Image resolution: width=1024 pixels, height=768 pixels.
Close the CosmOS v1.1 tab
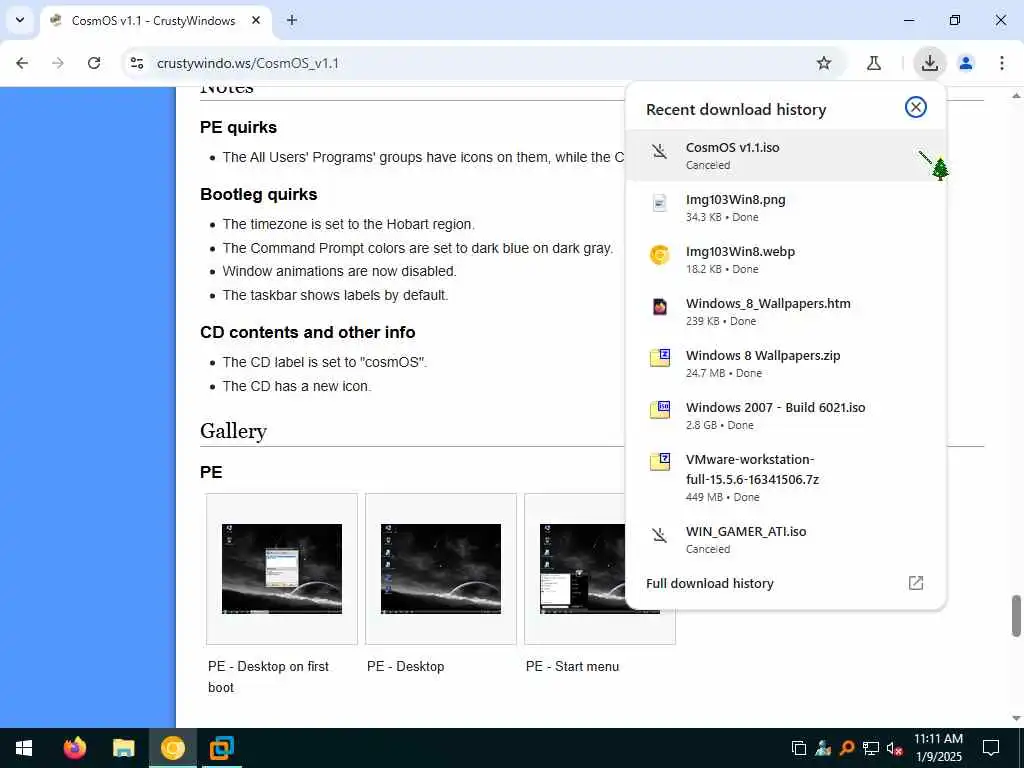256,20
